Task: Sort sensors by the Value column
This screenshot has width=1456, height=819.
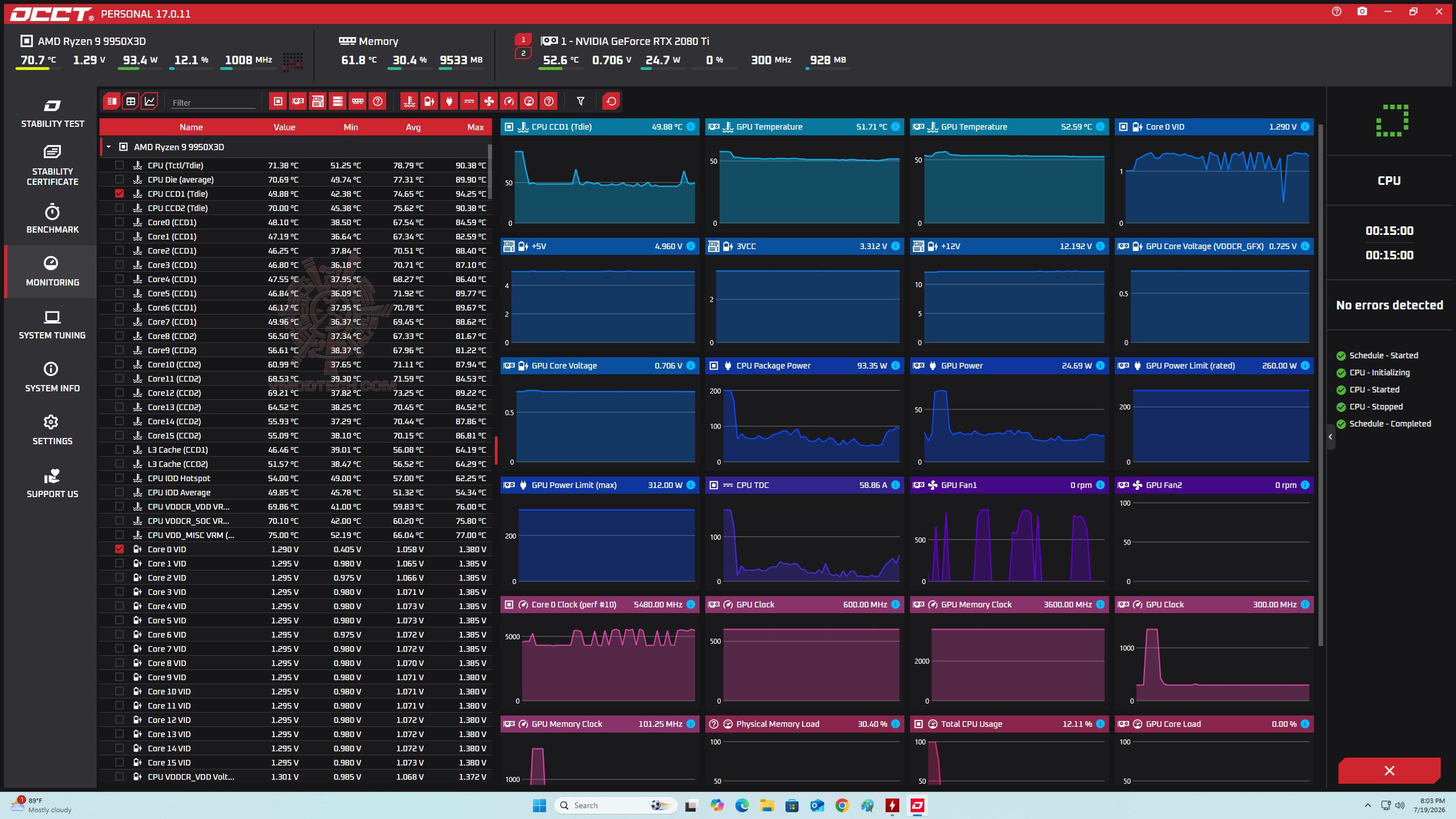Action: pos(284,127)
